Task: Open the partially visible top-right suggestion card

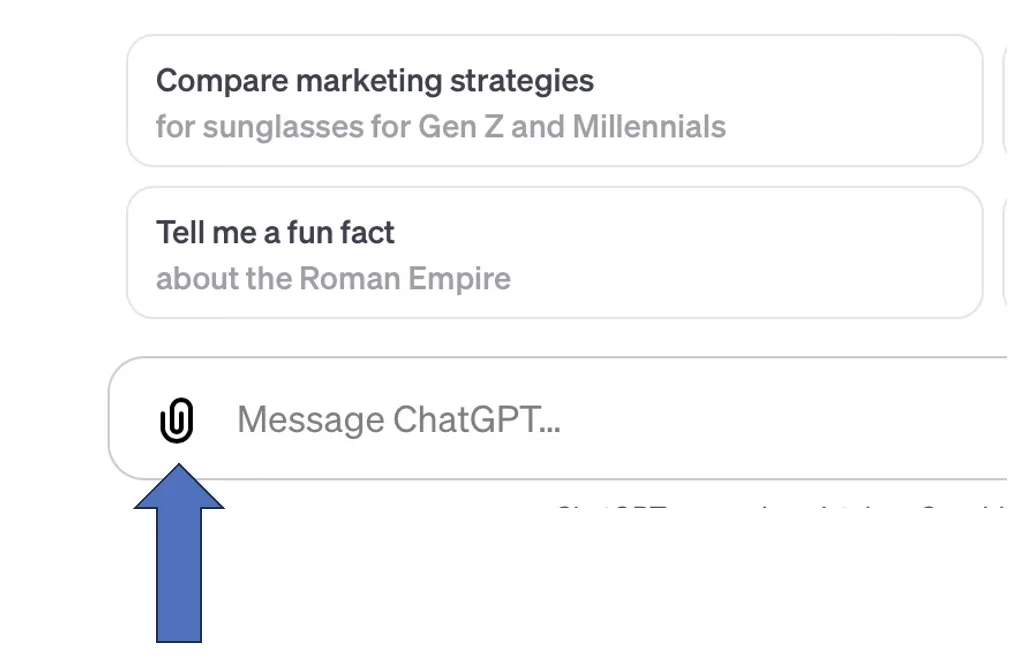Action: click(1012, 101)
